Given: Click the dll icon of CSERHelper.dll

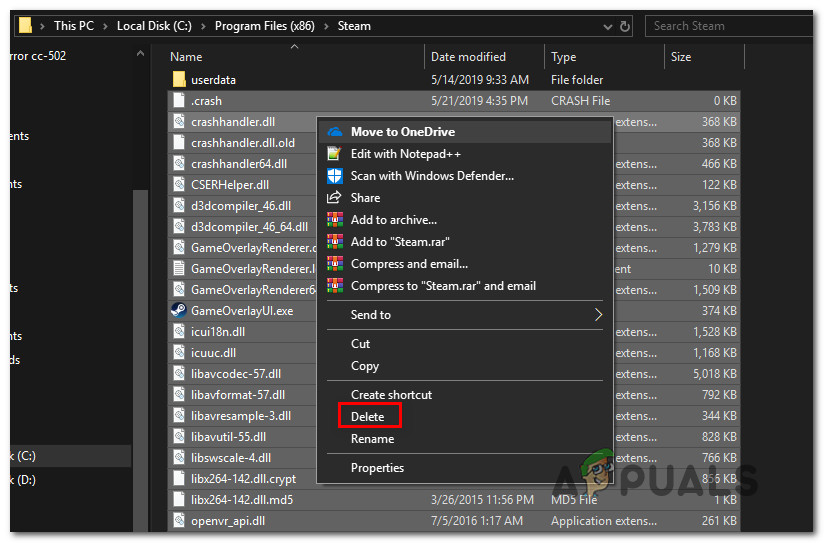Looking at the screenshot, I should point(179,185).
